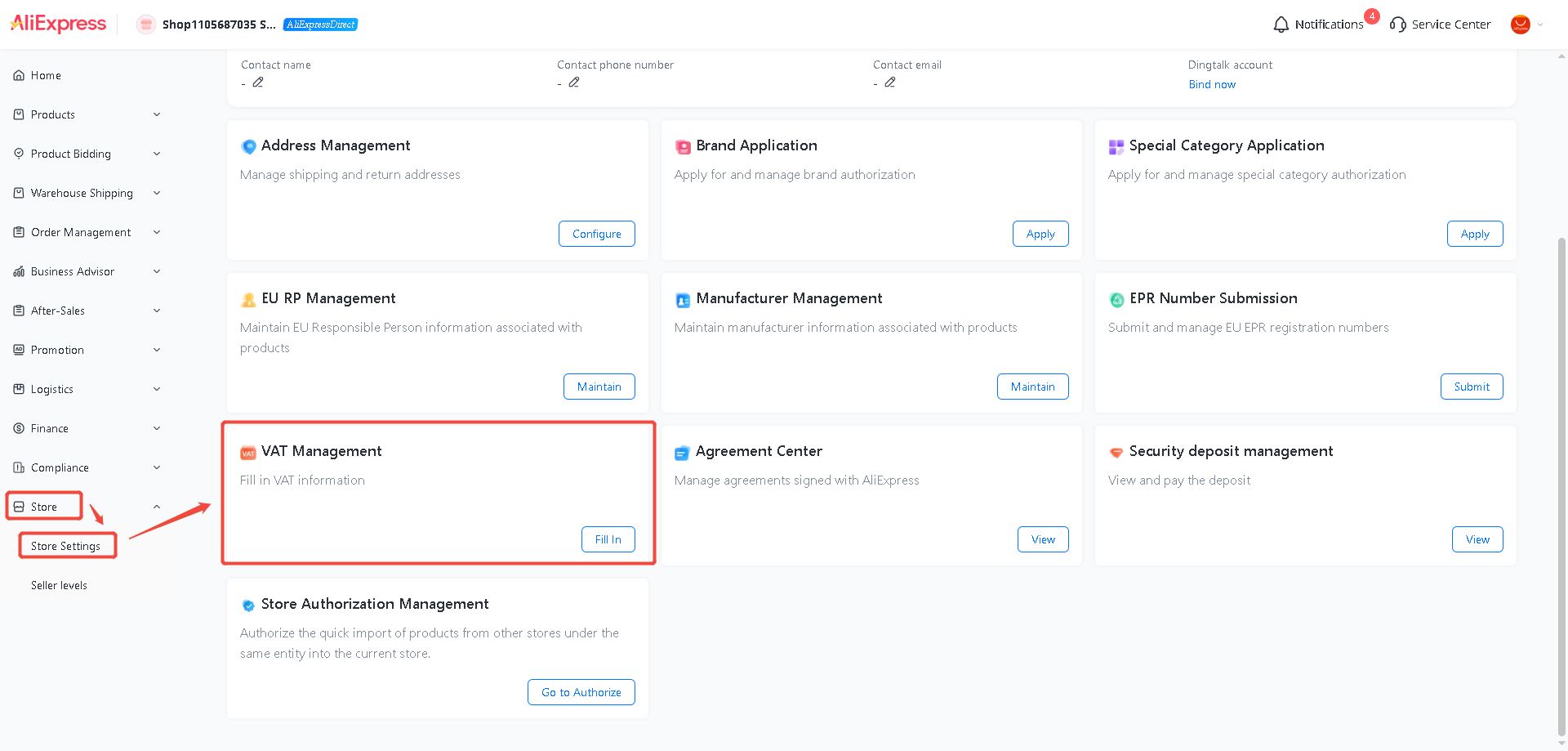This screenshot has height=751, width=1568.
Task: Click Fill In for VAT Management
Action: 608,539
